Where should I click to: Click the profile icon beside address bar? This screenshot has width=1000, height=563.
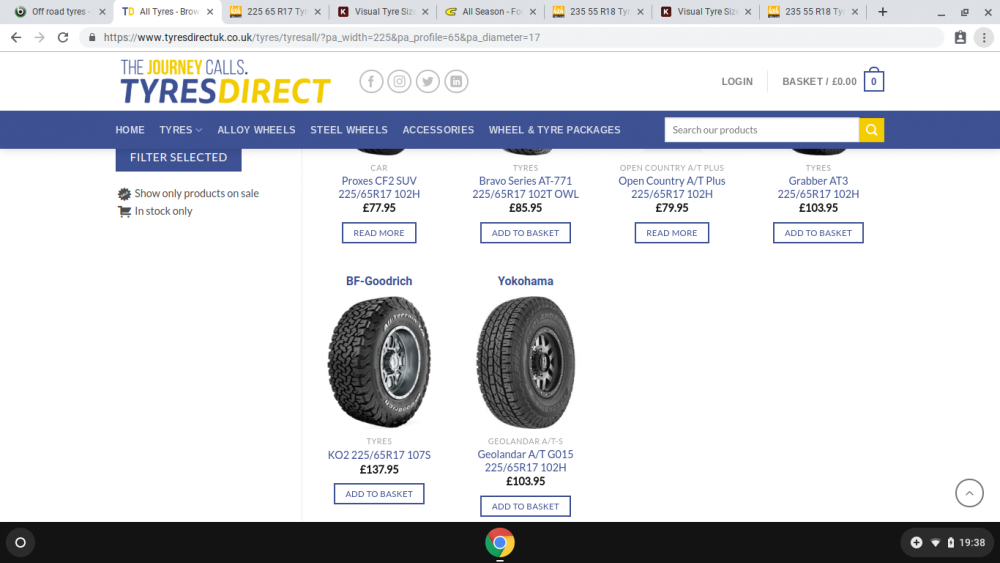pyautogui.click(x=960, y=38)
